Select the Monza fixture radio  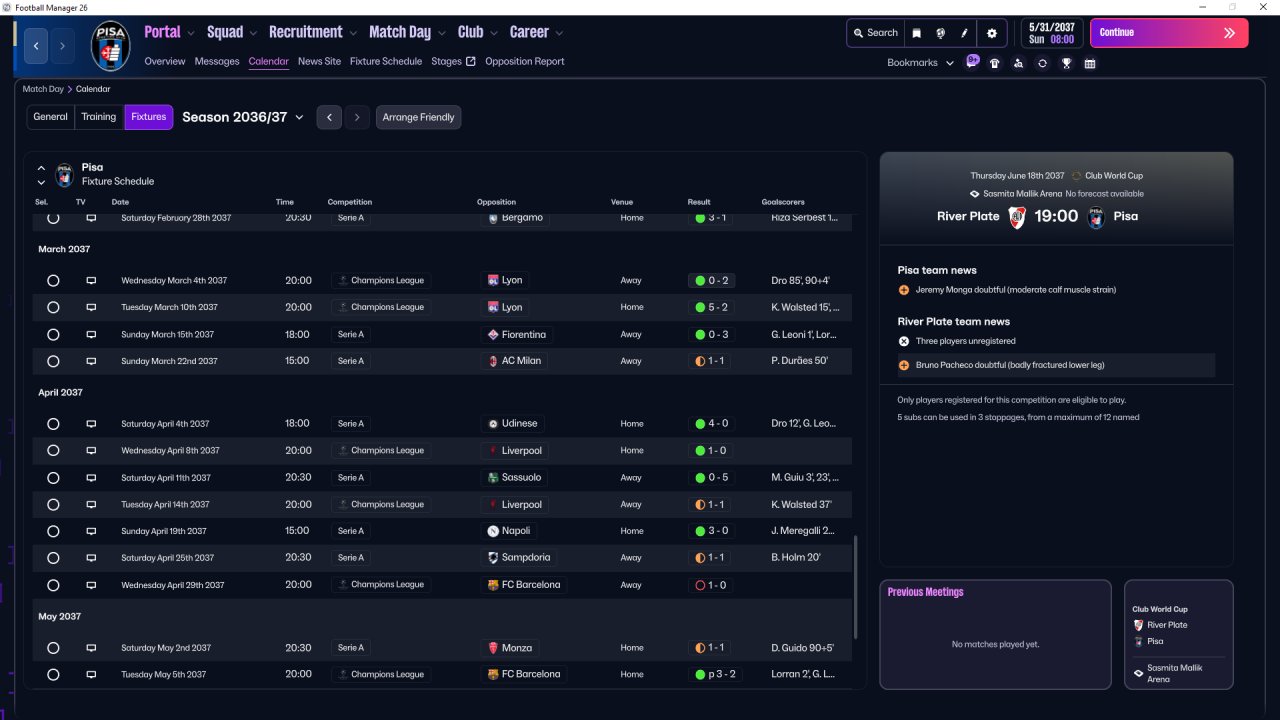53,648
